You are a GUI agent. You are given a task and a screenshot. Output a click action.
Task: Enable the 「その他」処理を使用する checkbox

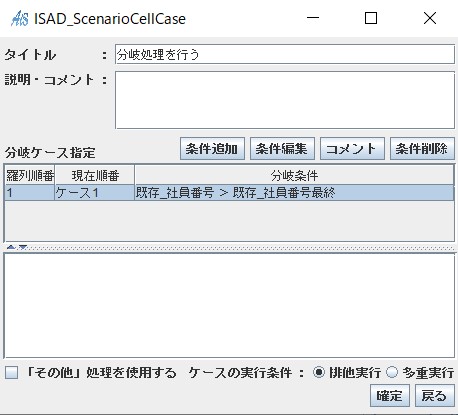pyautogui.click(x=12, y=372)
